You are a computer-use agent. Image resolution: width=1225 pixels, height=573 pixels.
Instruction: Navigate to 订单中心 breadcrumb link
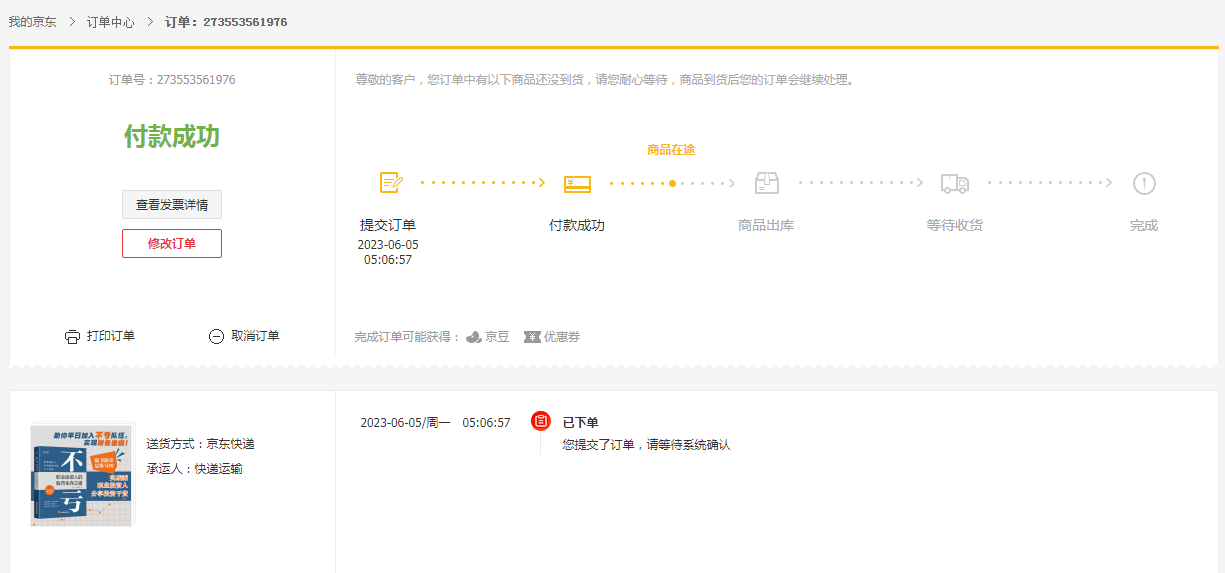110,22
